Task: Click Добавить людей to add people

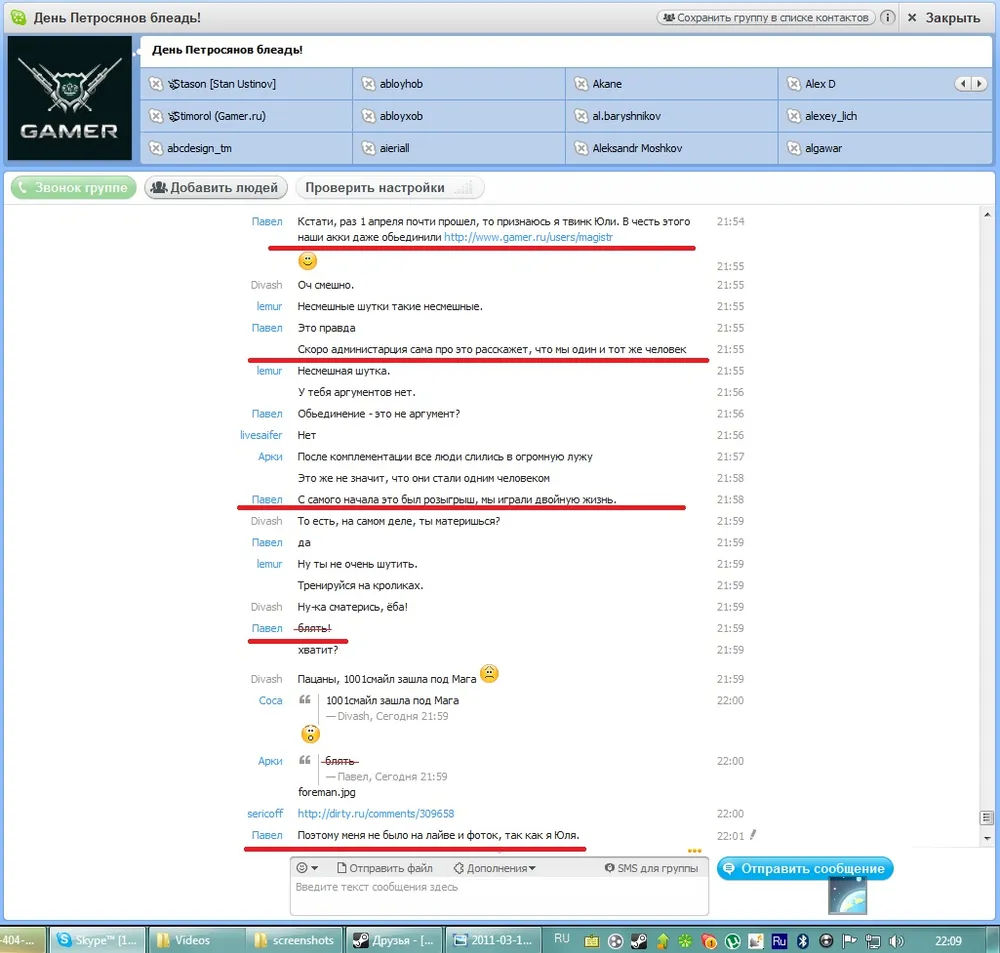Action: [216, 188]
